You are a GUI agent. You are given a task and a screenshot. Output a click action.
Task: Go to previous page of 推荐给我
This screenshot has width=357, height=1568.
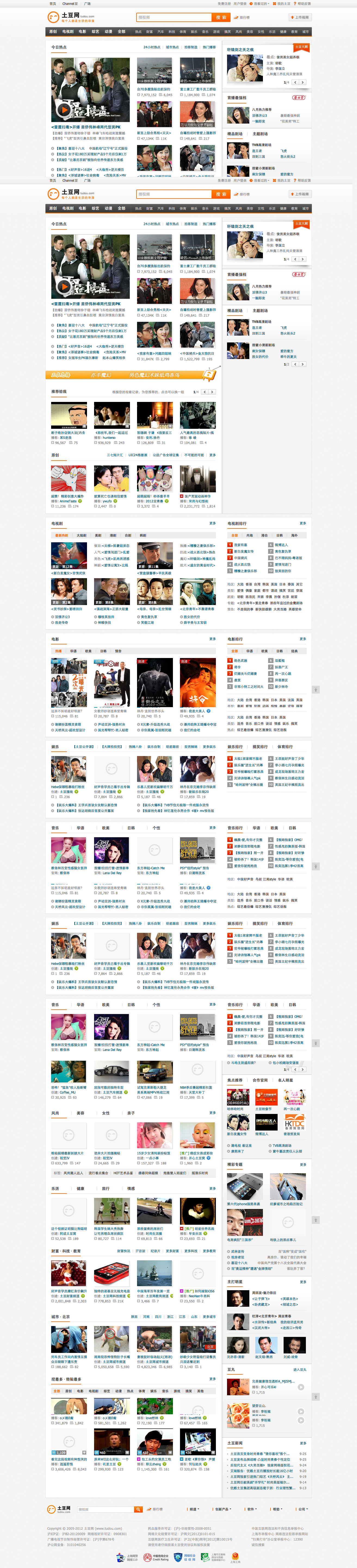pyautogui.click(x=205, y=392)
